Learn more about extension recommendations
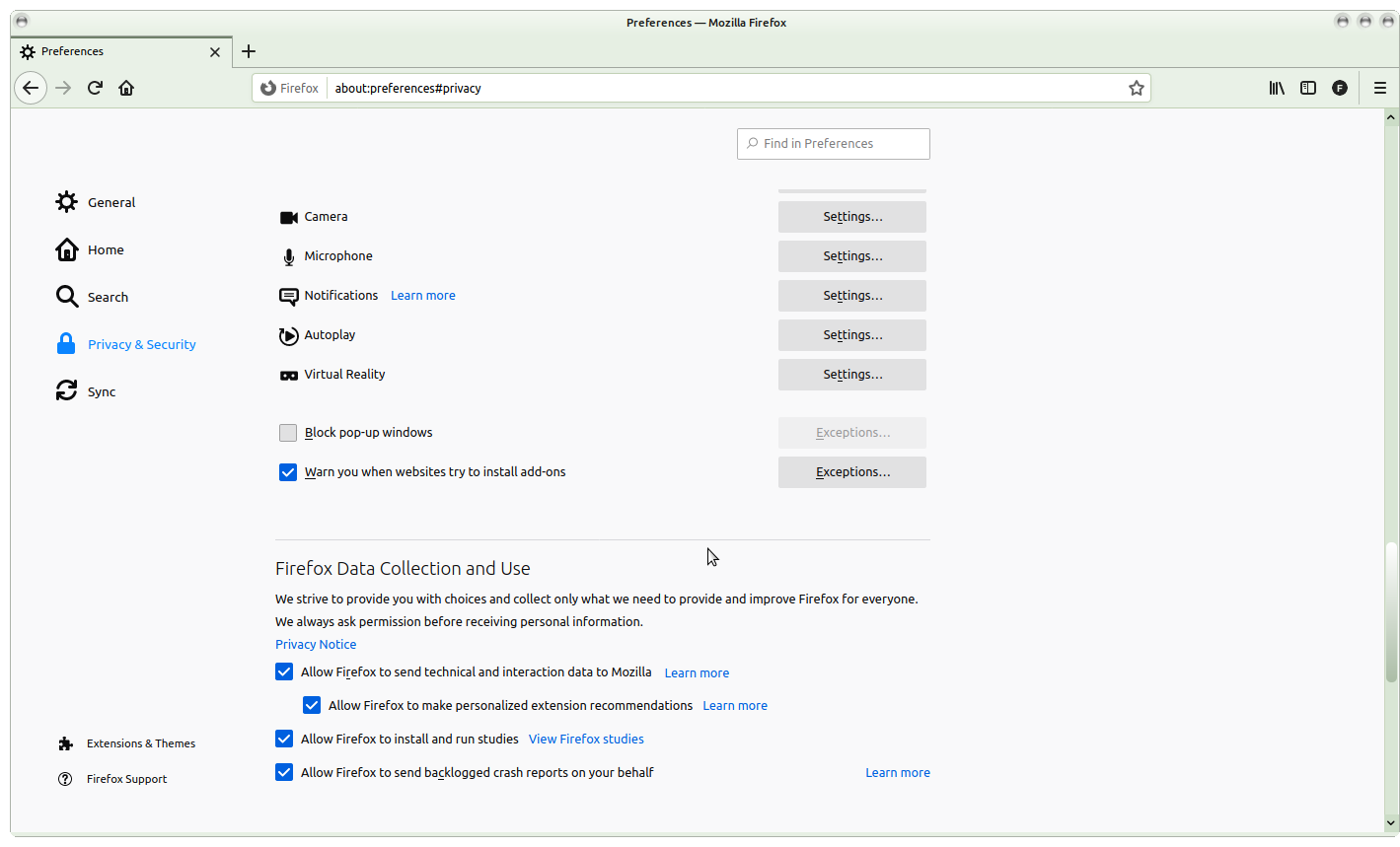The image size is (1400, 847). (x=735, y=706)
